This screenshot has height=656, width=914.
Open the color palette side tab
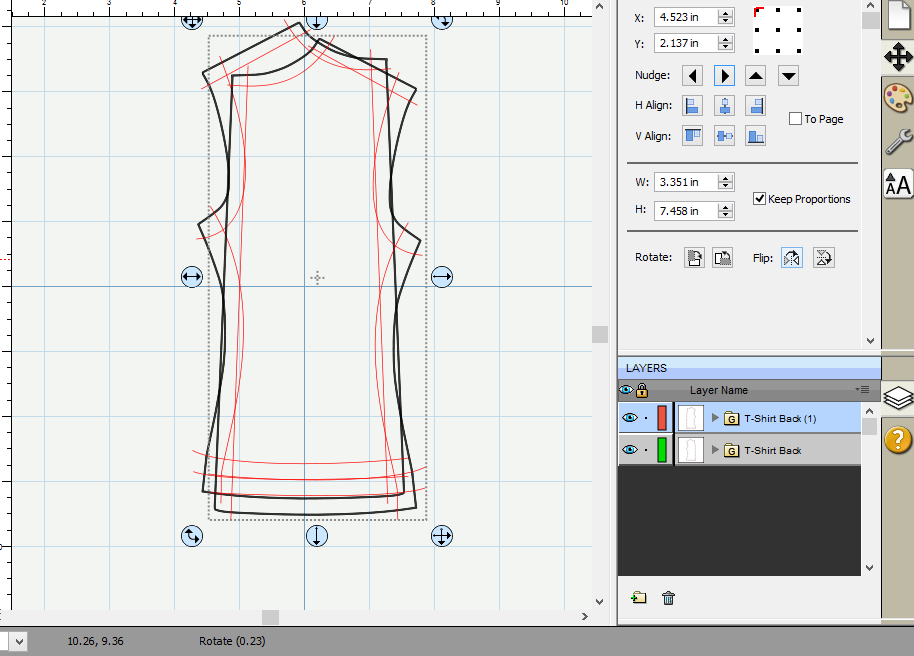click(898, 98)
